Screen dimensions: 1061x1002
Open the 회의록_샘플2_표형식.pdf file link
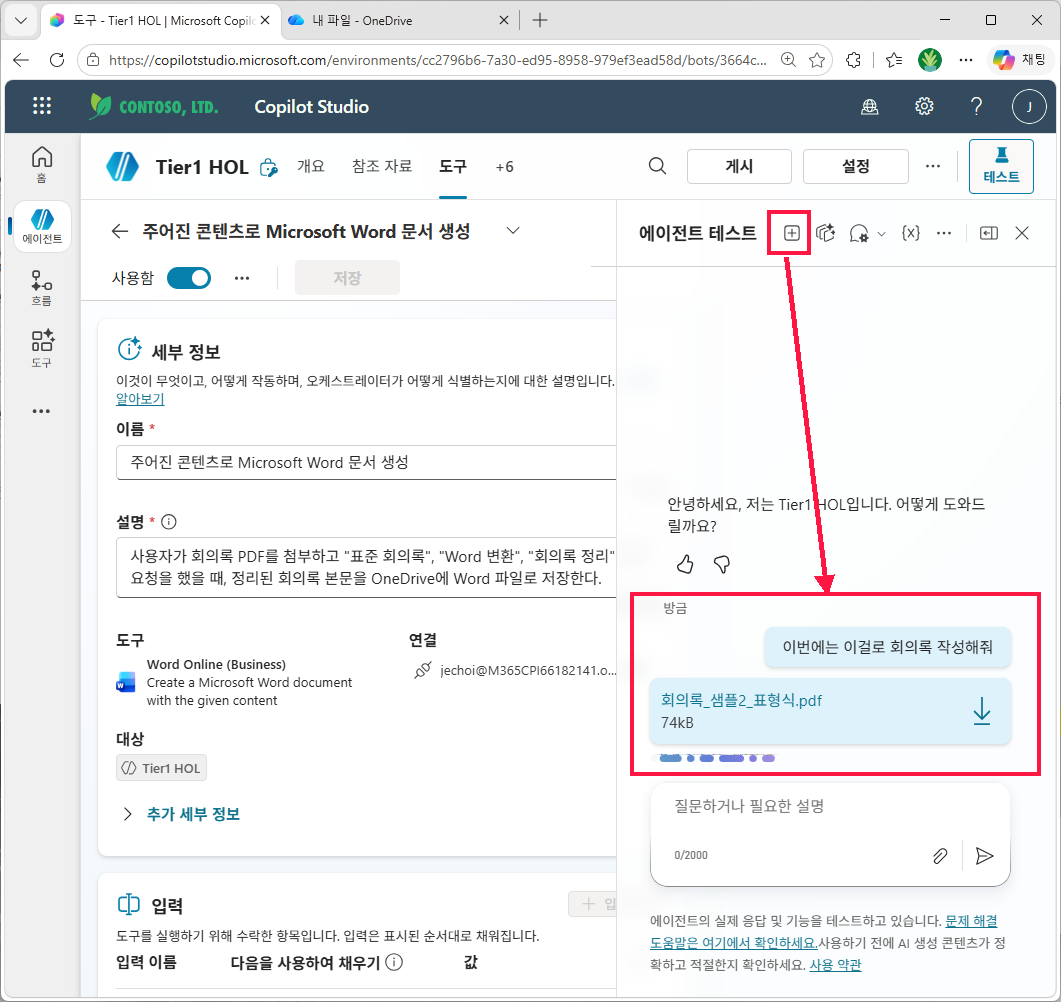click(741, 700)
